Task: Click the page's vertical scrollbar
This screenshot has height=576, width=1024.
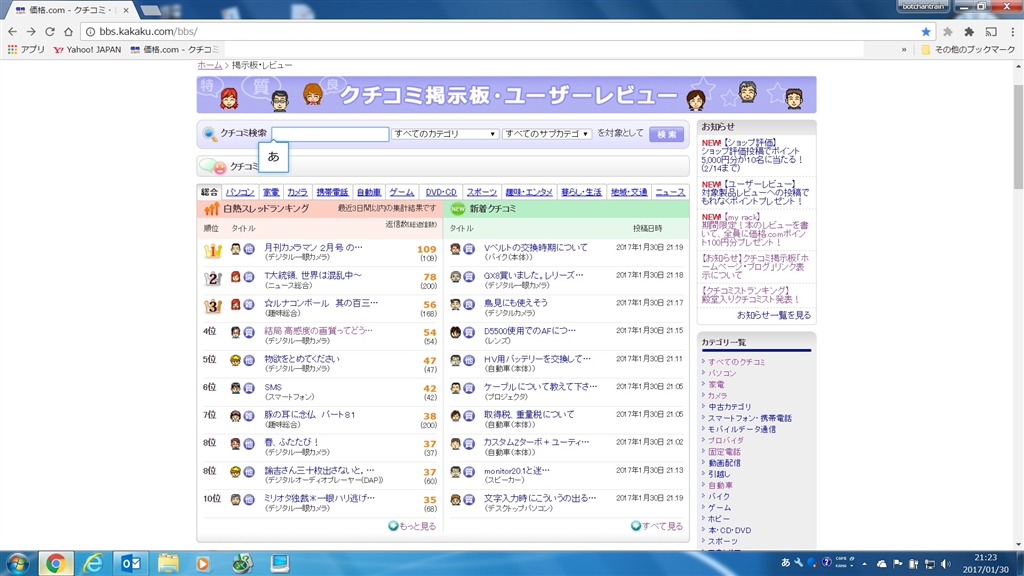Action: [1017, 300]
